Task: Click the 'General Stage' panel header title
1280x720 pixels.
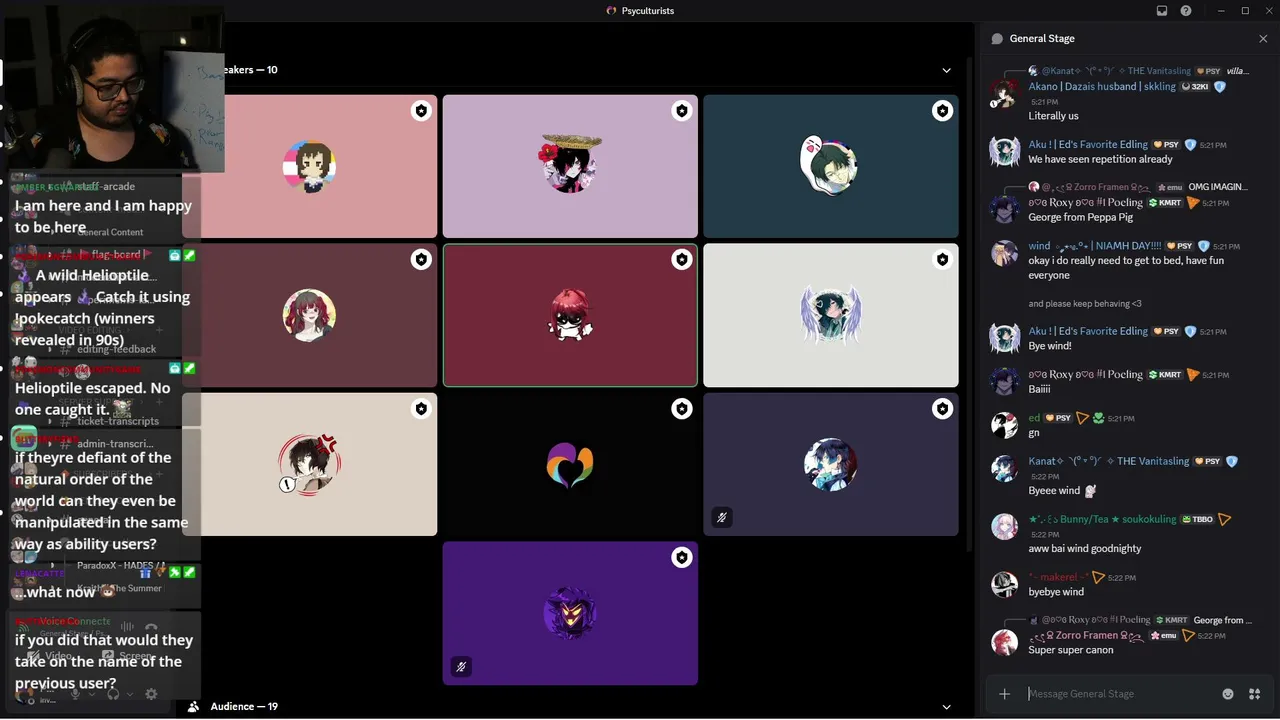Action: point(1042,39)
